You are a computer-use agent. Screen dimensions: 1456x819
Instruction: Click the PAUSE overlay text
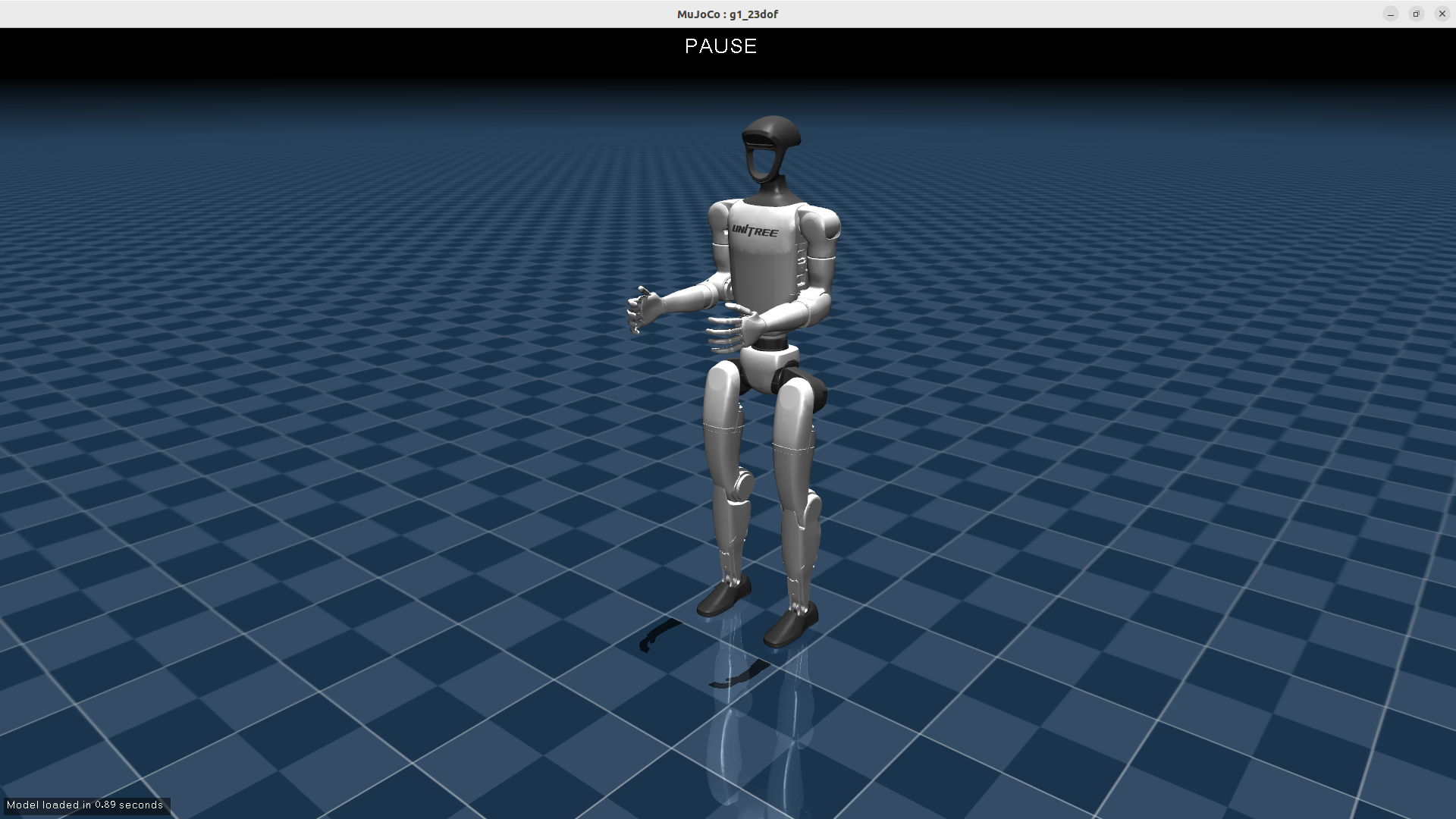click(720, 46)
